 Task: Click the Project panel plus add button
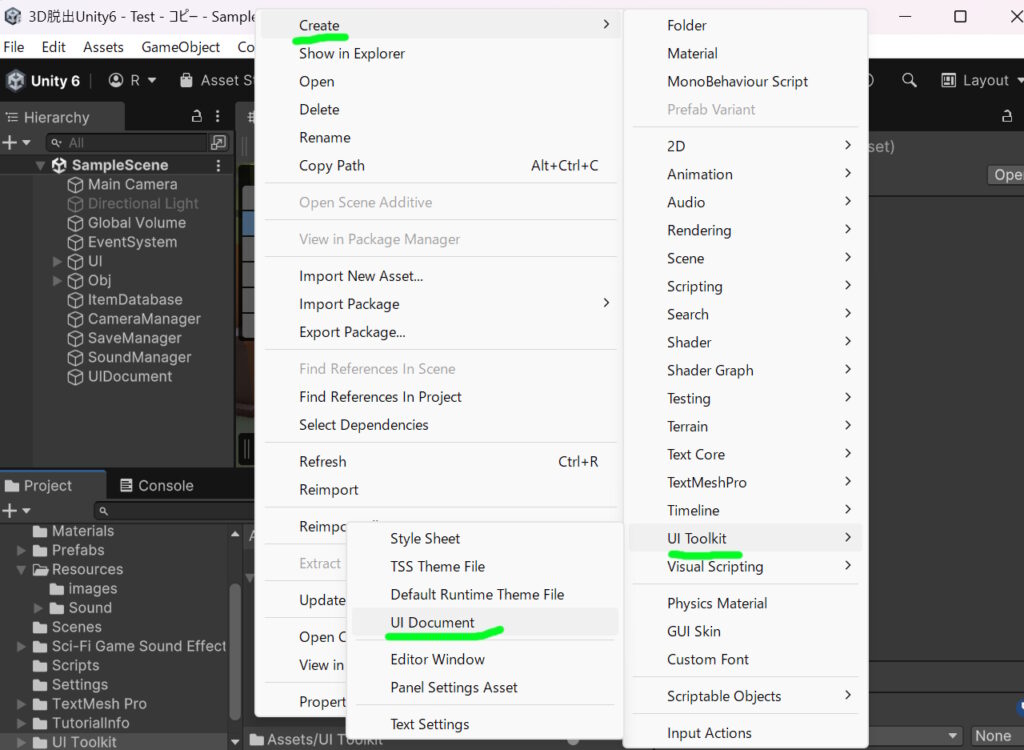point(10,510)
